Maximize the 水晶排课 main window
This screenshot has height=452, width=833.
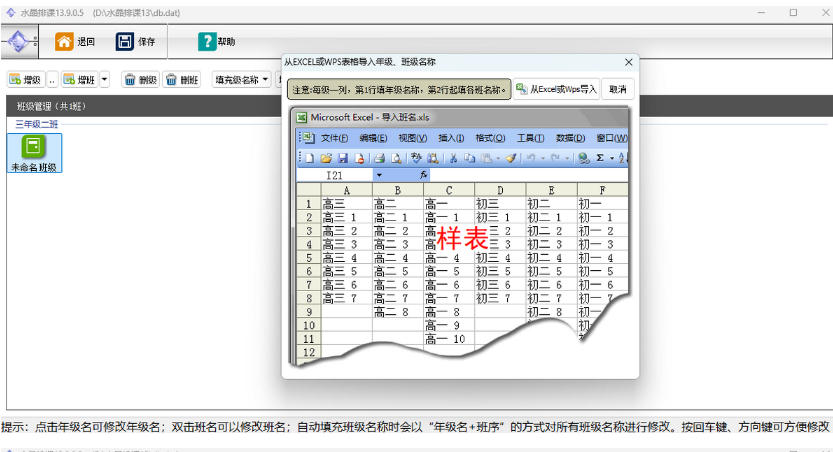[793, 12]
